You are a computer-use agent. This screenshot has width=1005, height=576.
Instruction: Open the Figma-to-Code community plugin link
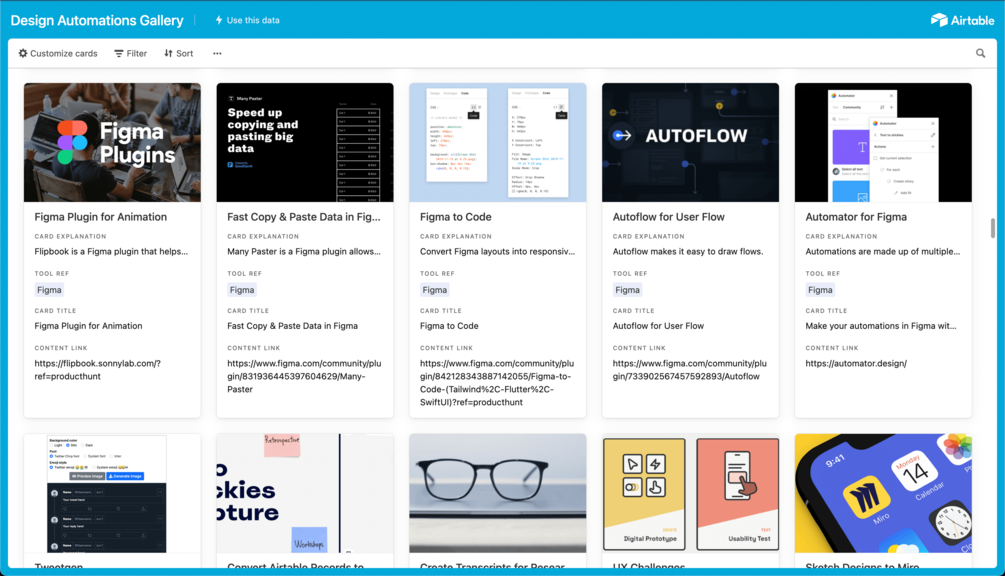click(x=497, y=383)
